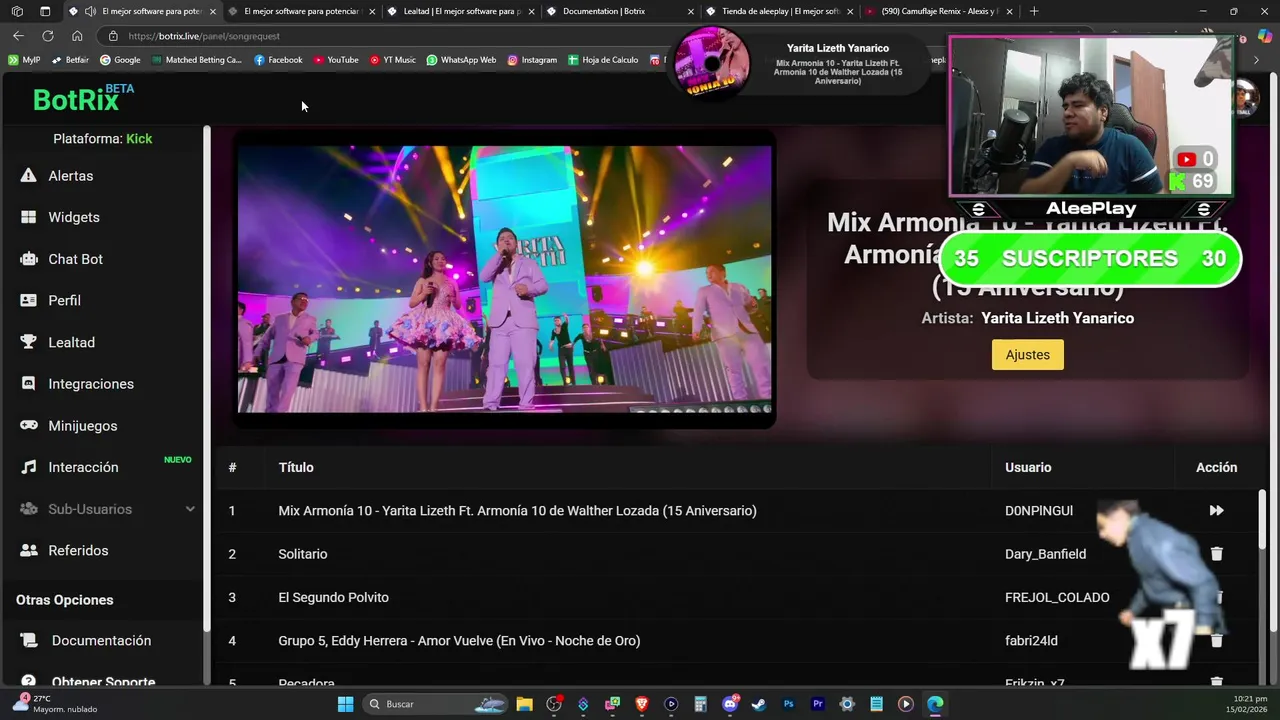The height and width of the screenshot is (720, 1280).
Task: Open Photoshop from the taskbar
Action: click(x=788, y=704)
